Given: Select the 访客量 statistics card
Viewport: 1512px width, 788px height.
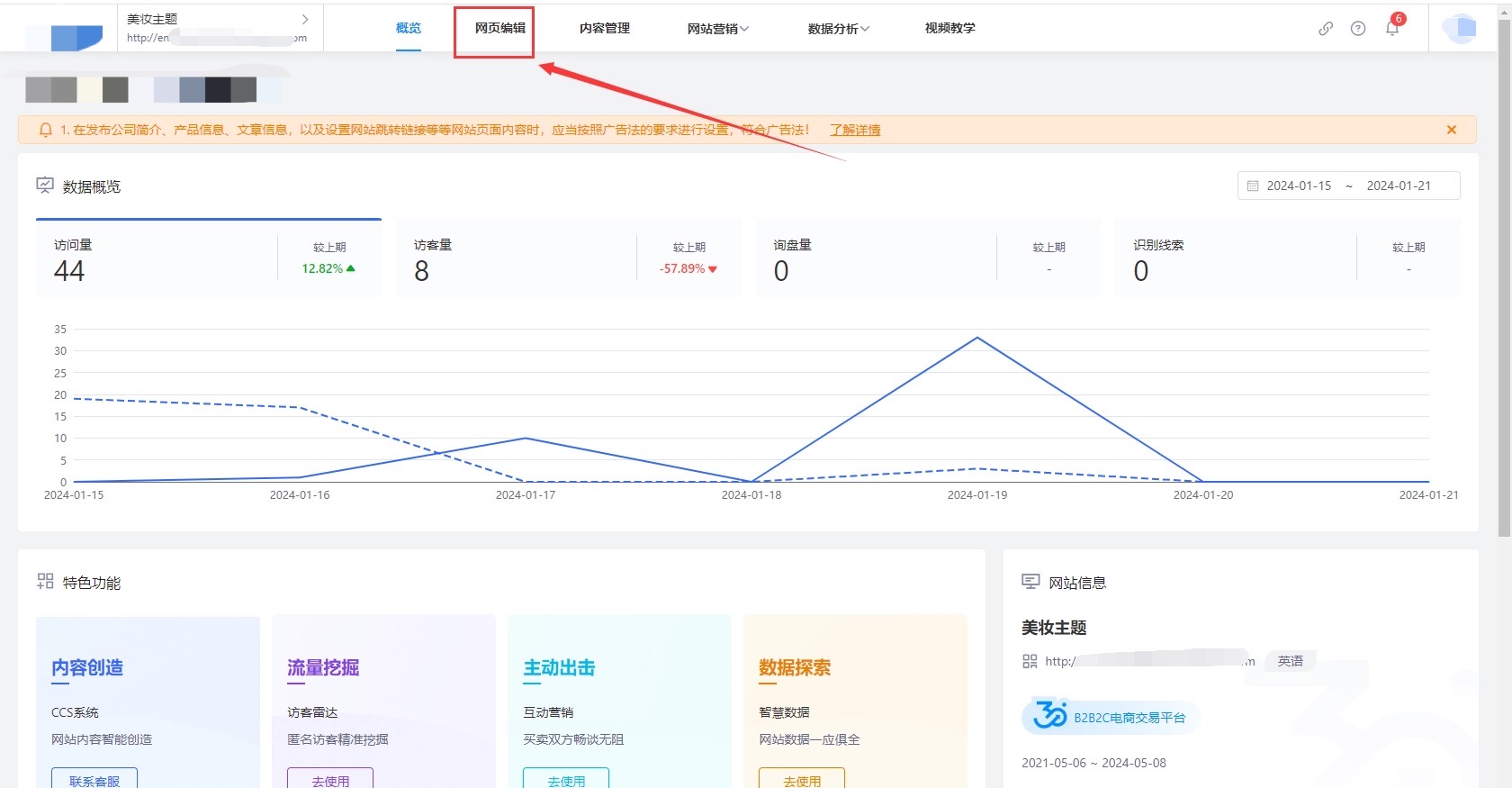Looking at the screenshot, I should pos(567,258).
